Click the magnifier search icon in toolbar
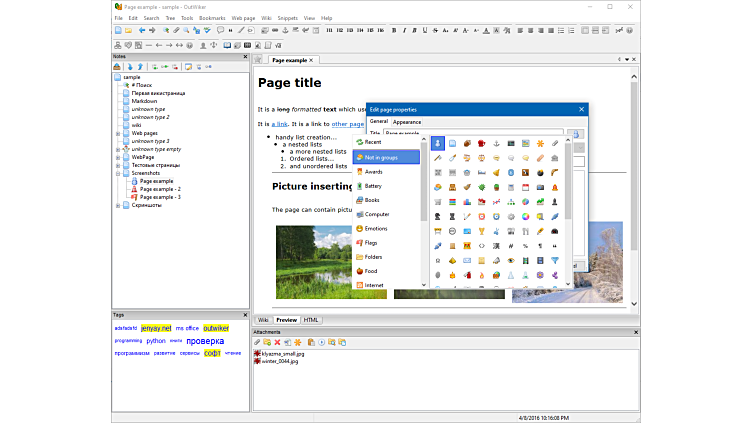 pyautogui.click(x=186, y=30)
